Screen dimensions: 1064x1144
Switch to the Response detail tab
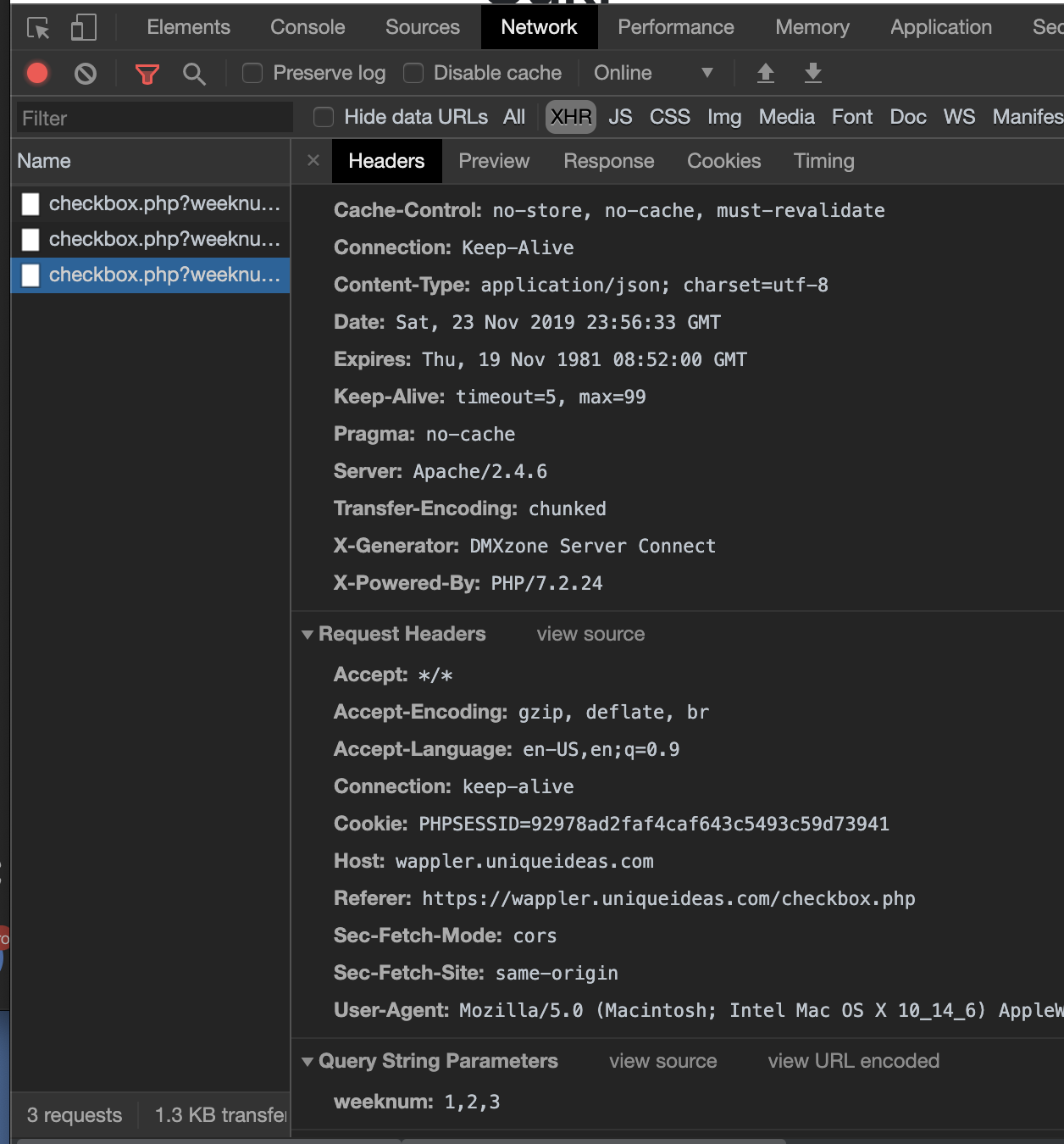[609, 161]
